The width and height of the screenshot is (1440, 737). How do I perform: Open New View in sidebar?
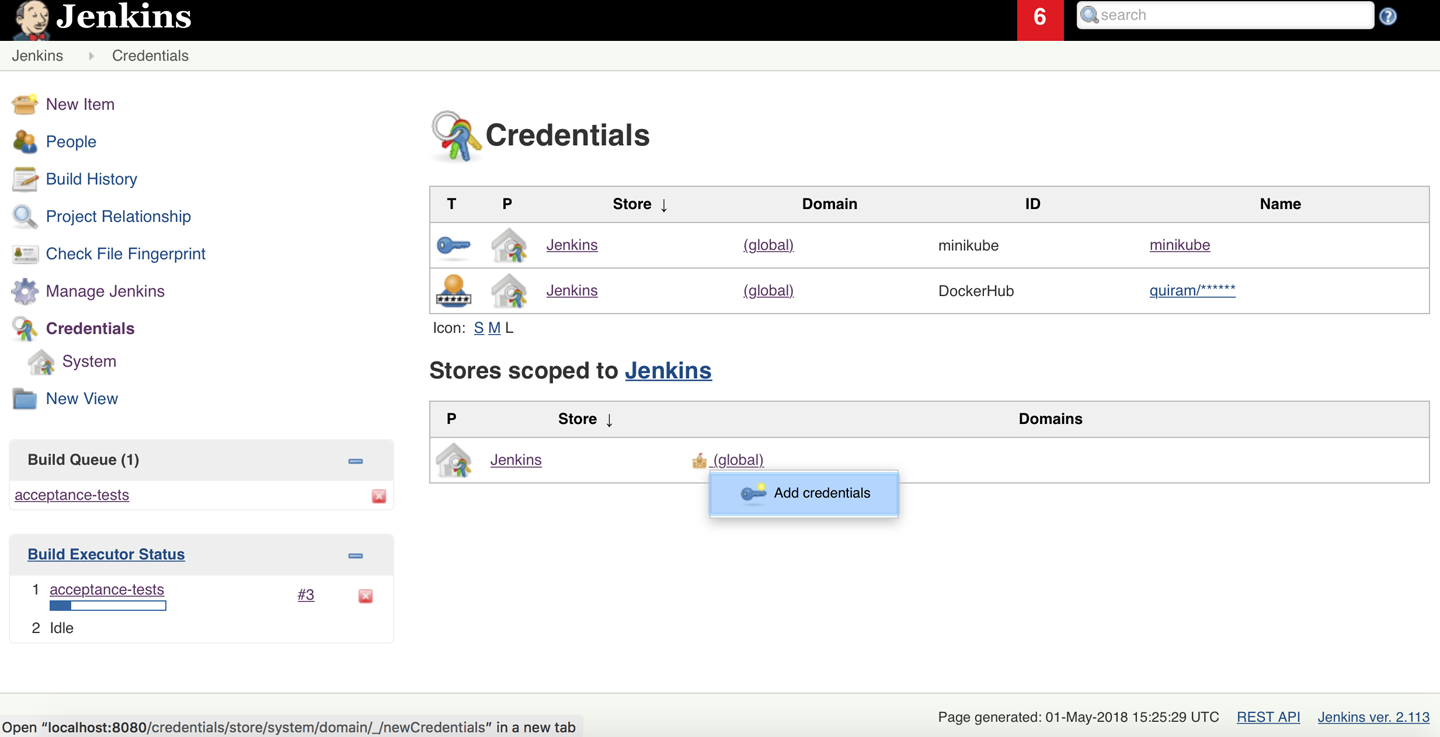coord(81,398)
